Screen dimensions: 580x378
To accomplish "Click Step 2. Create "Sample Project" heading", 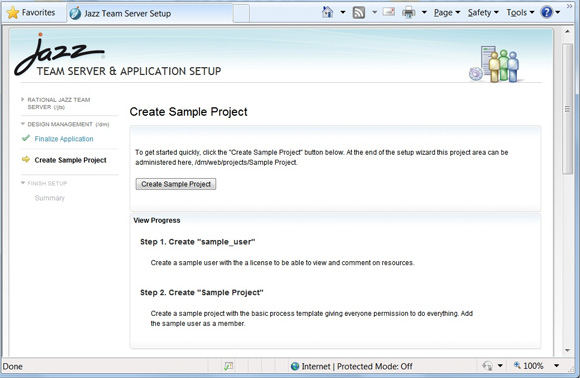I will [202, 293].
